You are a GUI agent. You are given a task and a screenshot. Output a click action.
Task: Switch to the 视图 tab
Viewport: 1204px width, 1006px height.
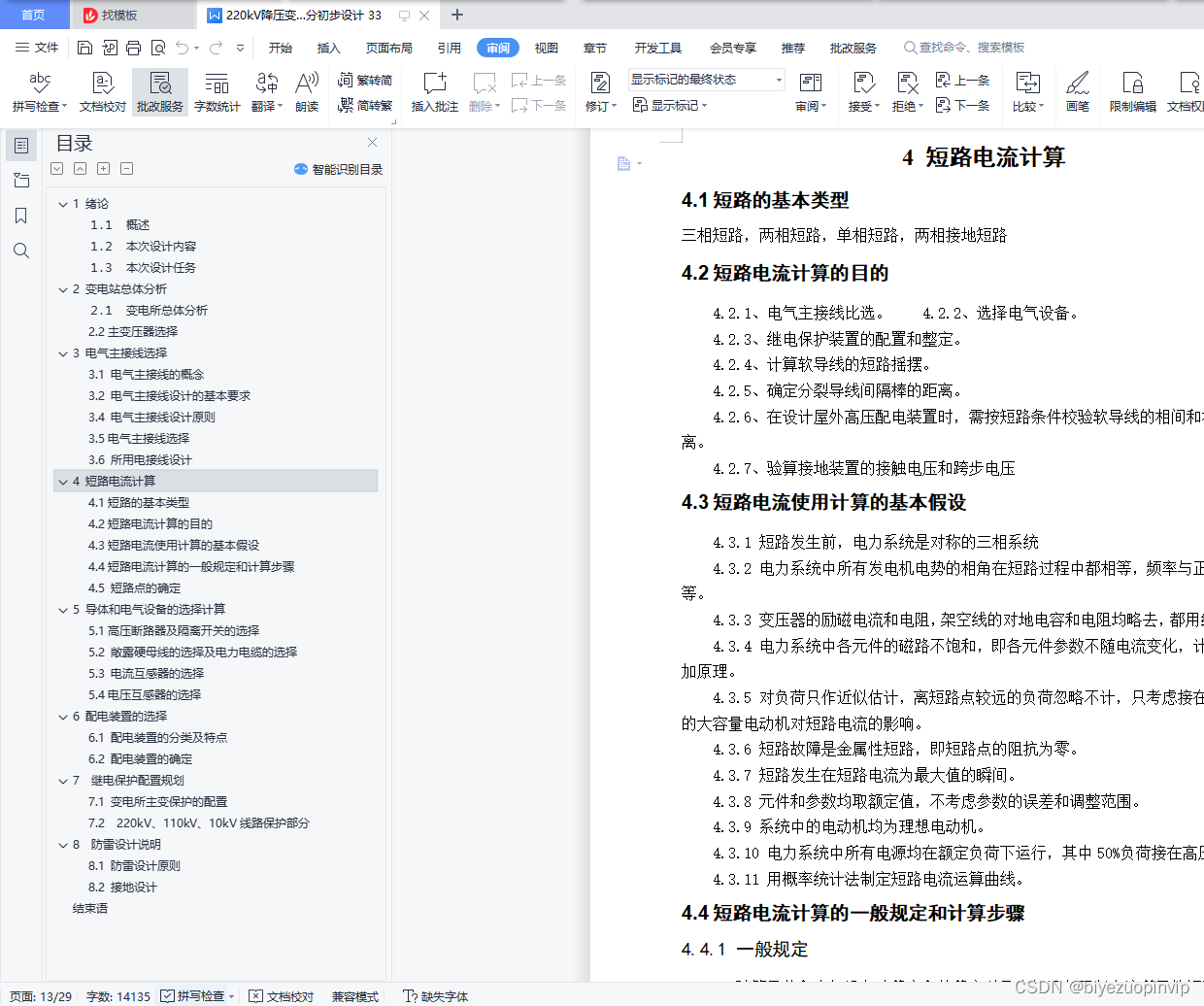point(547,48)
